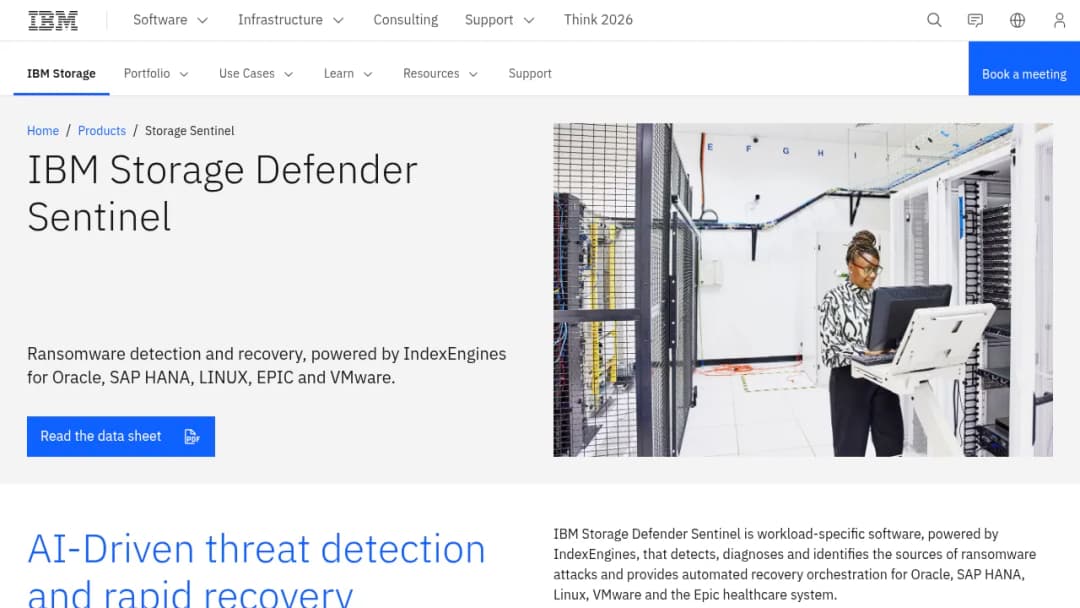Click the IBM logo

coord(53,20)
